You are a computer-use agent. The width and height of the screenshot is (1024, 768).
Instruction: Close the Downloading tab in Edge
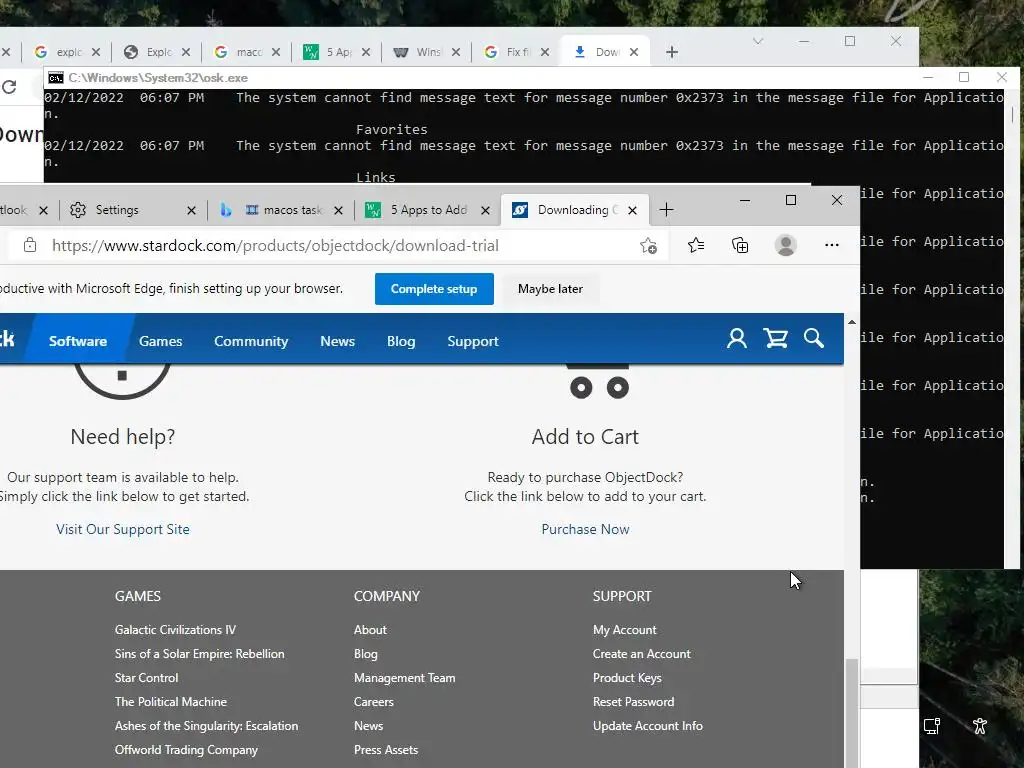pyautogui.click(x=632, y=210)
